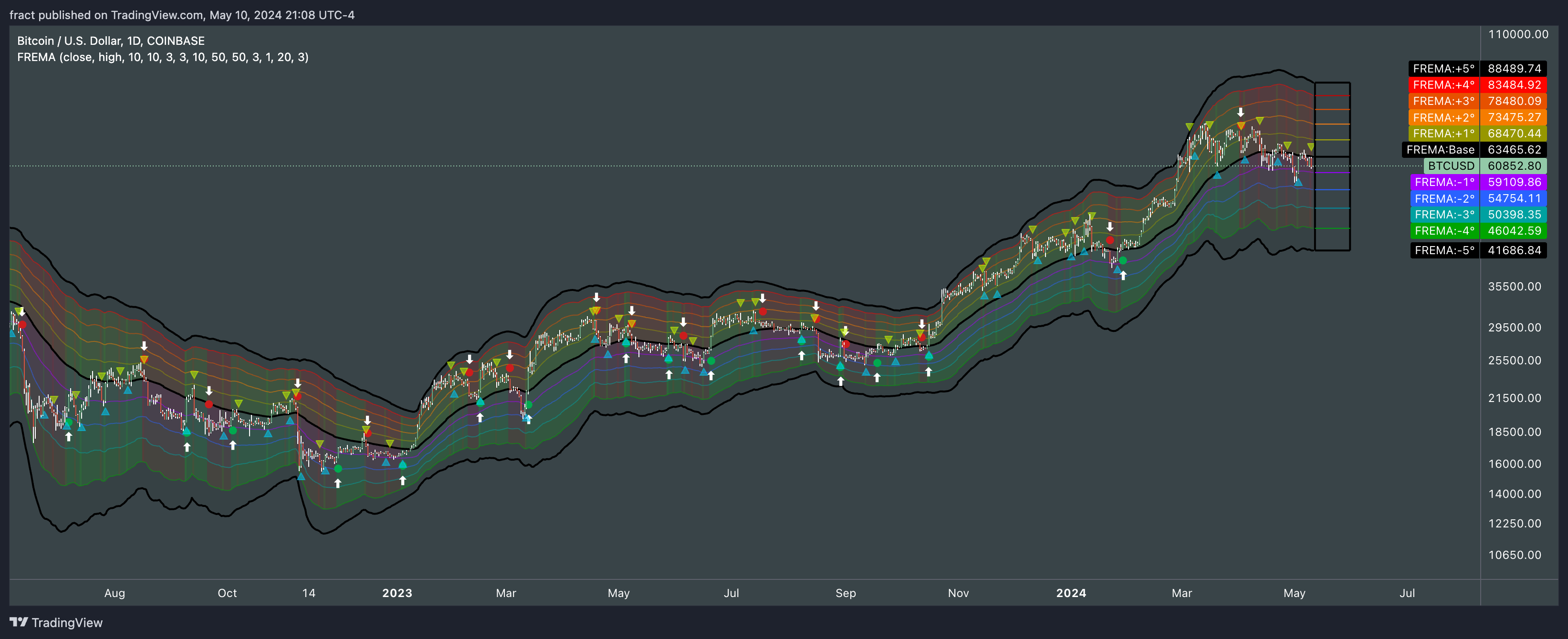Click the 14 date label on the time axis
Viewport: 1568px width, 639px height.
[x=309, y=593]
